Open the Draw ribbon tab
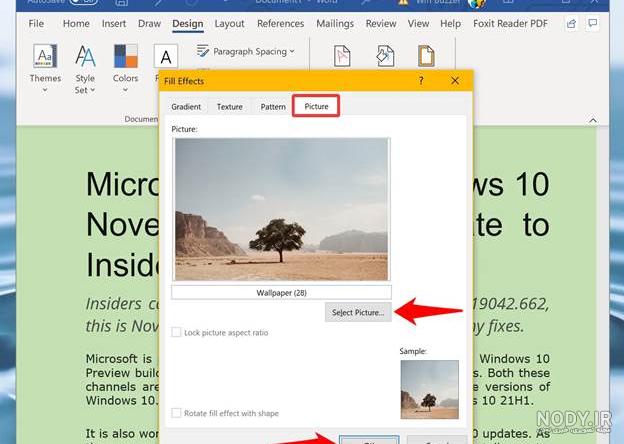This screenshot has height=444, width=624. [x=149, y=23]
